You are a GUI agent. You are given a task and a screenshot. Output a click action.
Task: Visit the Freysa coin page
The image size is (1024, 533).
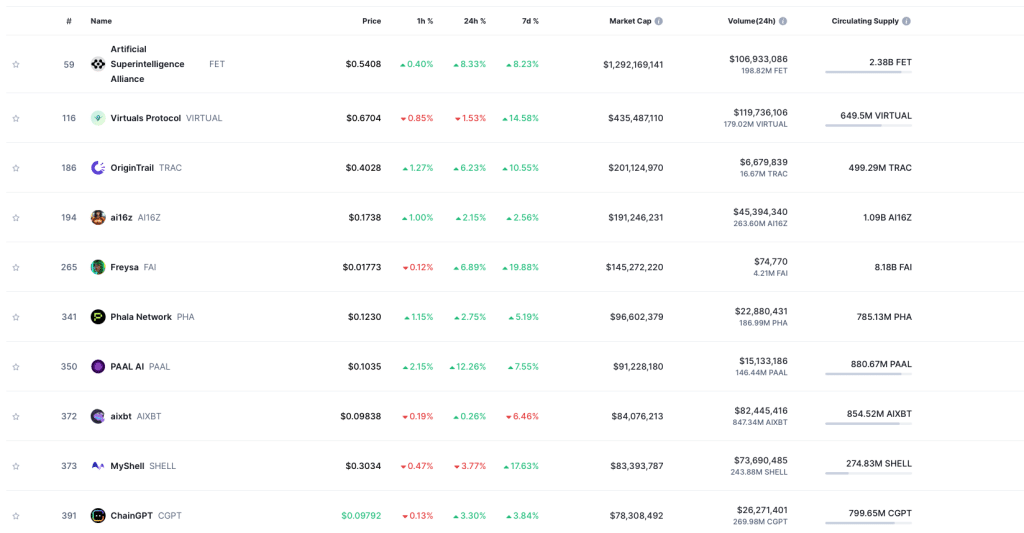[124, 267]
